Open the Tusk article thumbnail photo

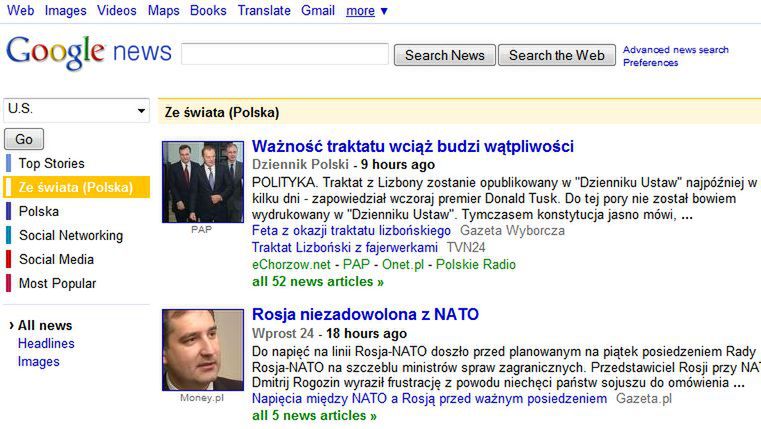203,182
